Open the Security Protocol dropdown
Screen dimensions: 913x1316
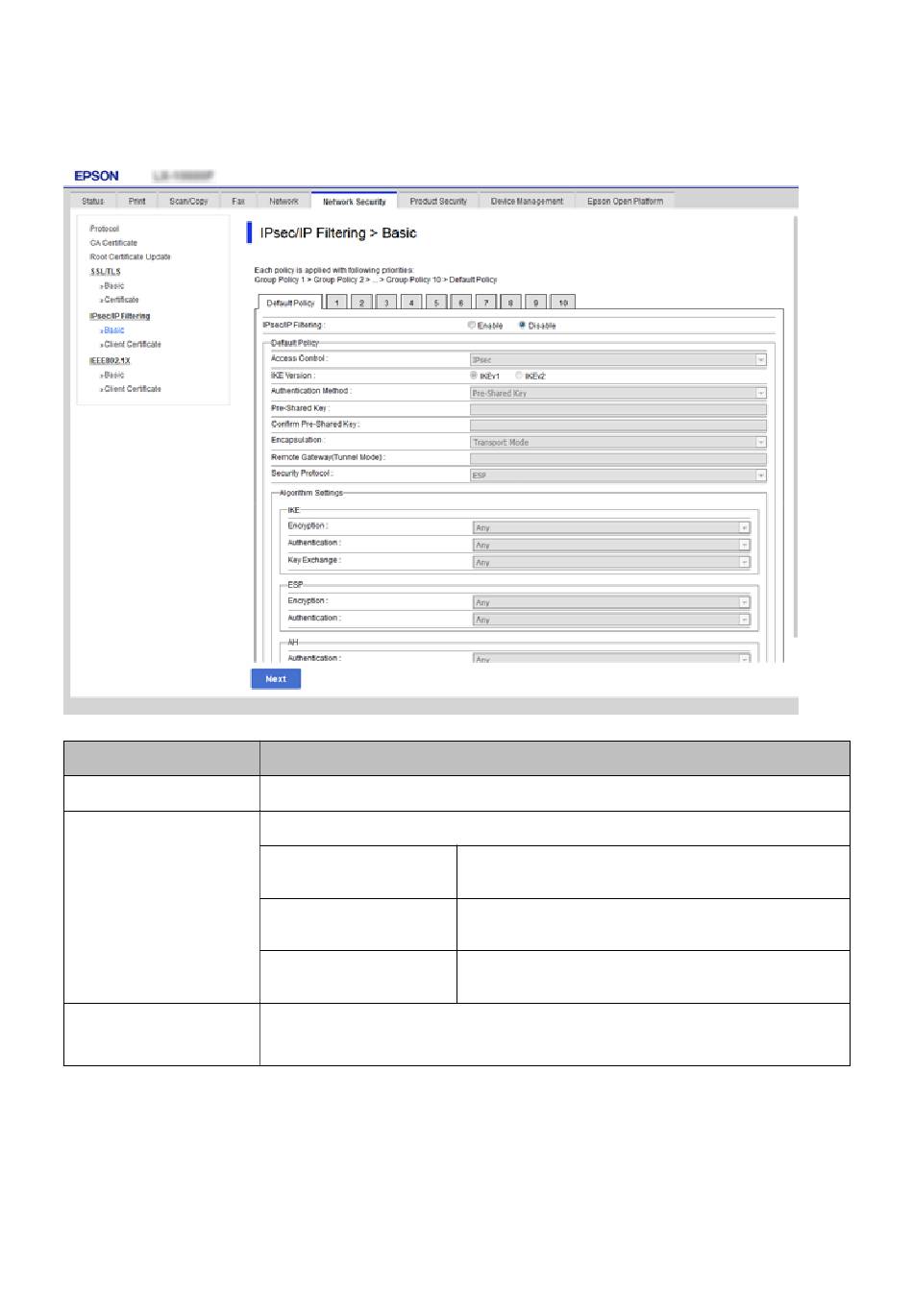point(618,475)
